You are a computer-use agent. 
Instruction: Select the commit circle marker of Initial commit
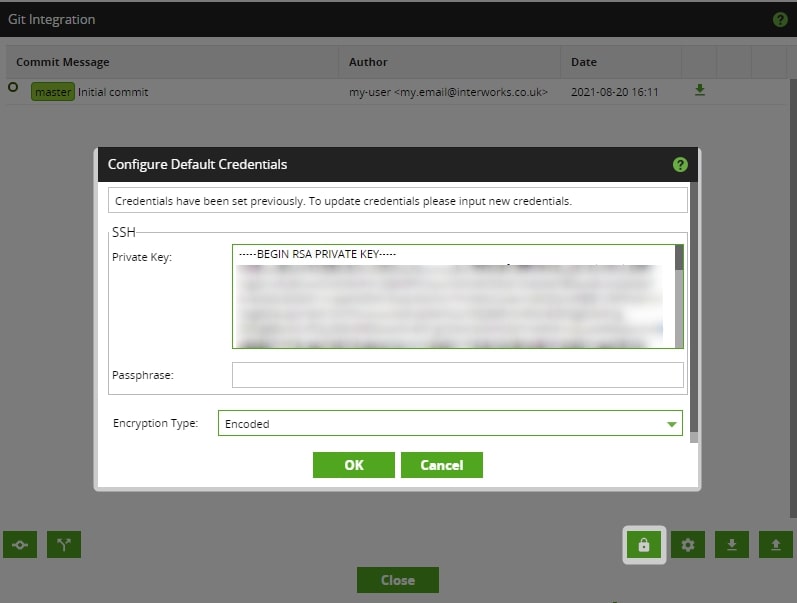click(x=13, y=87)
